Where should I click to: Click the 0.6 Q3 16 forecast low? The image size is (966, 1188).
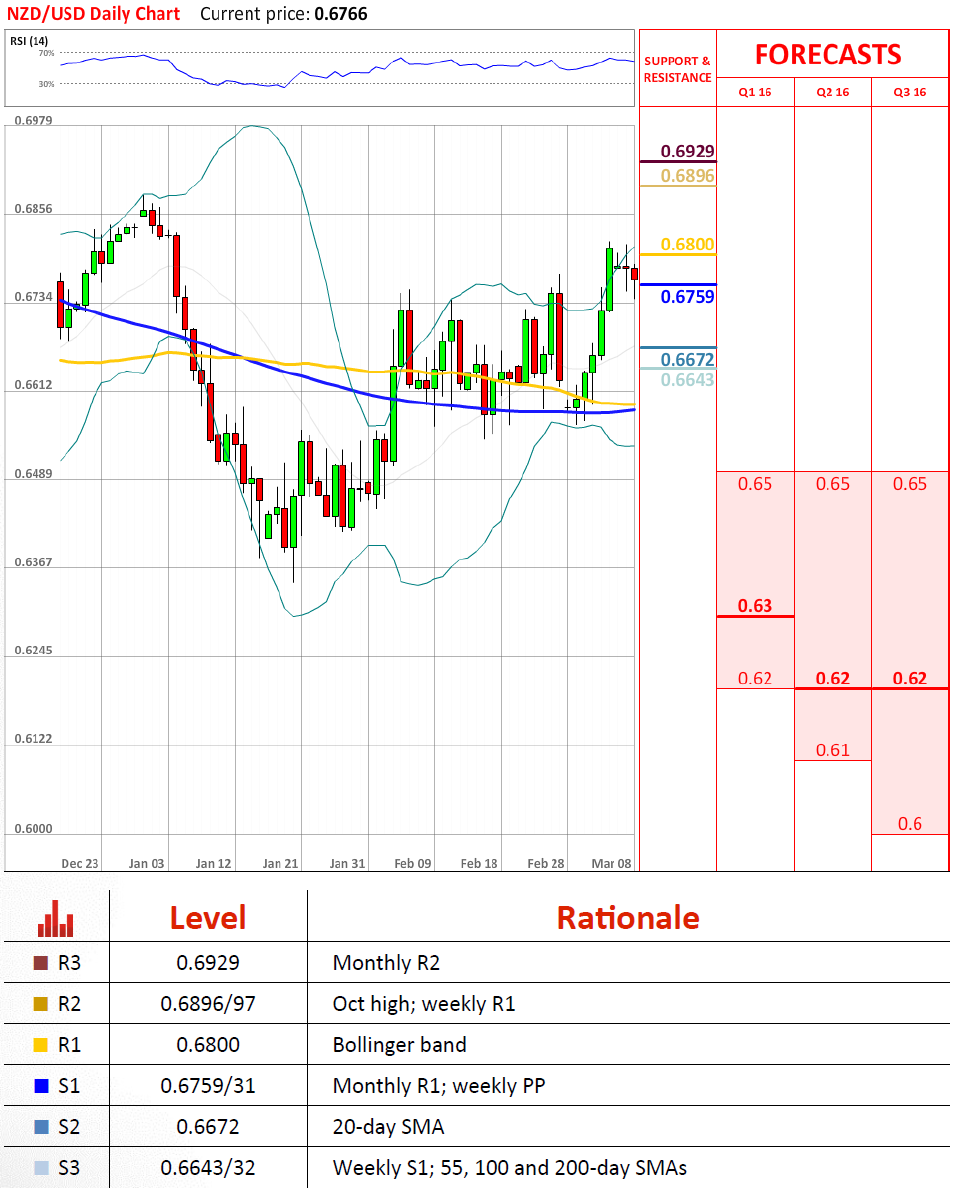910,824
